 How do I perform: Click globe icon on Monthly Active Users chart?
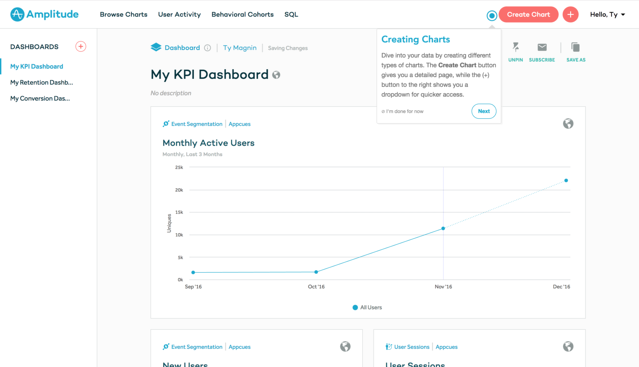568,123
